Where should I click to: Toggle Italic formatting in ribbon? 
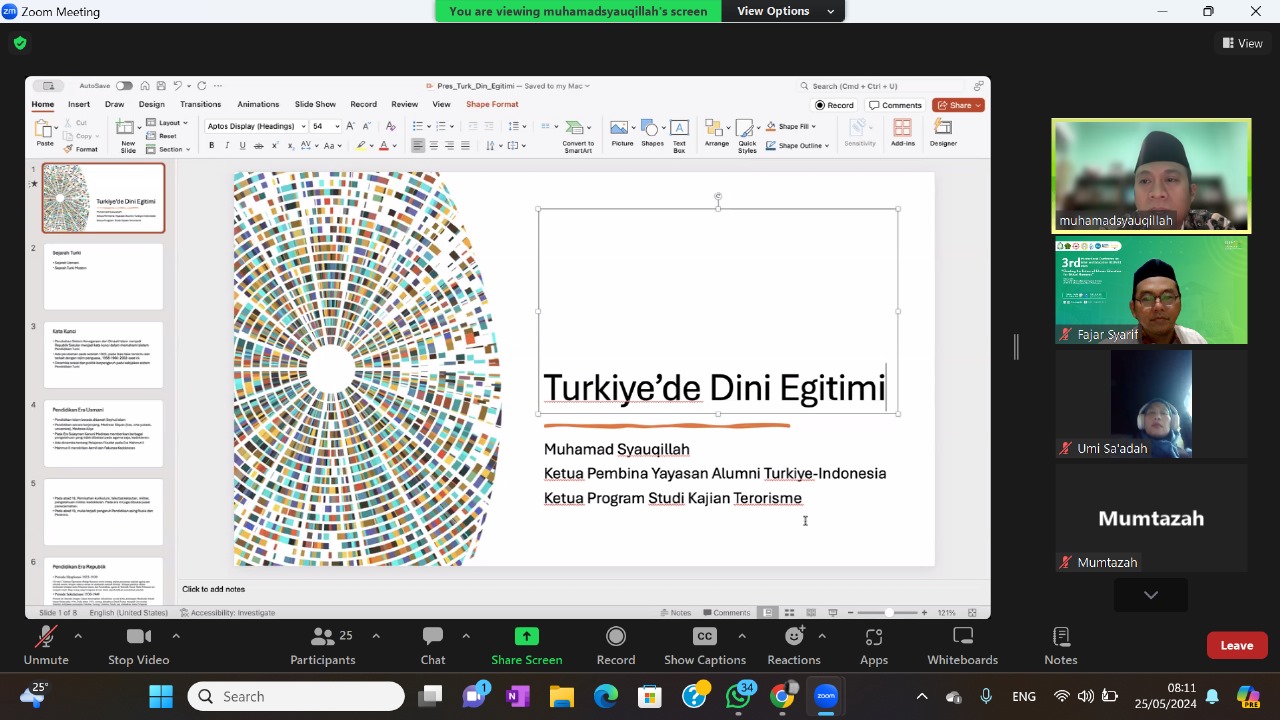click(227, 146)
